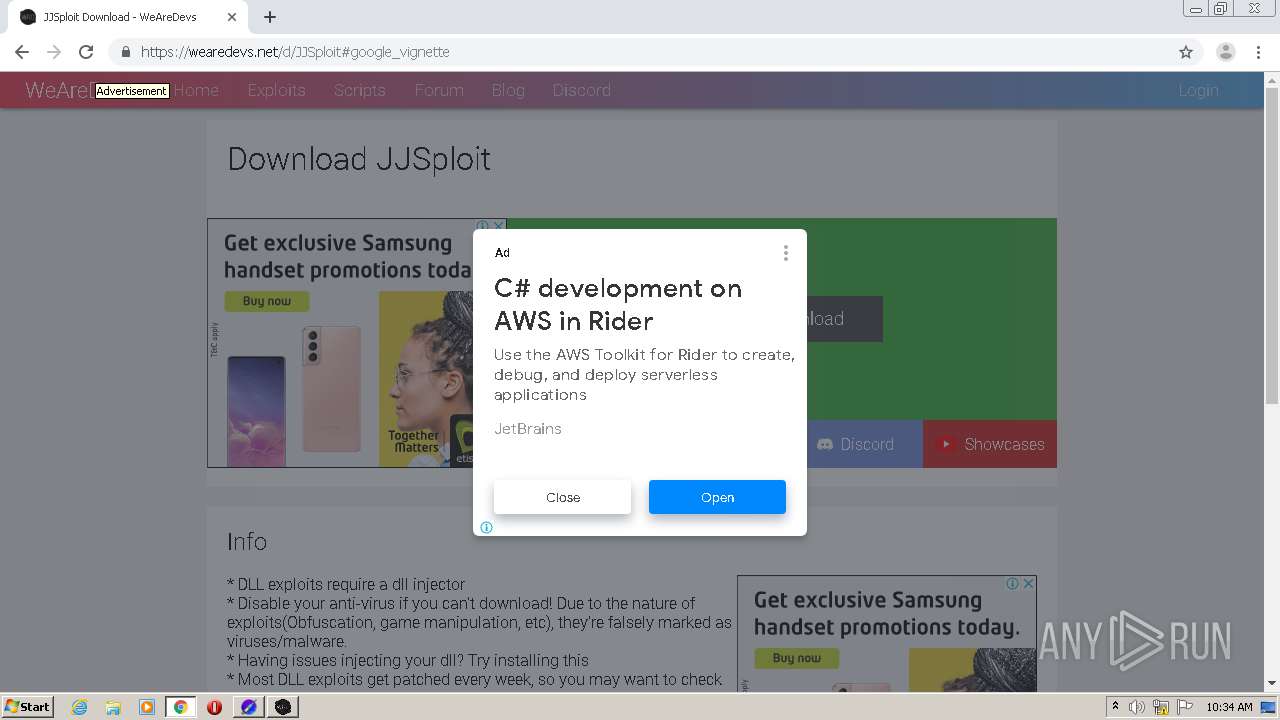Screen dimensions: 1280x720
Task: Click the Download JJSploit heading
Action: (x=359, y=159)
